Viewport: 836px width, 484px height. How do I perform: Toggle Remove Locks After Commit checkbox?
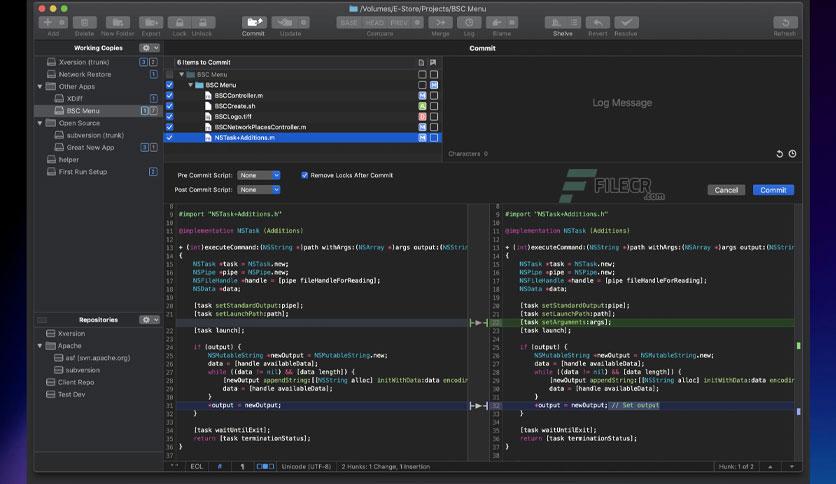(x=304, y=175)
